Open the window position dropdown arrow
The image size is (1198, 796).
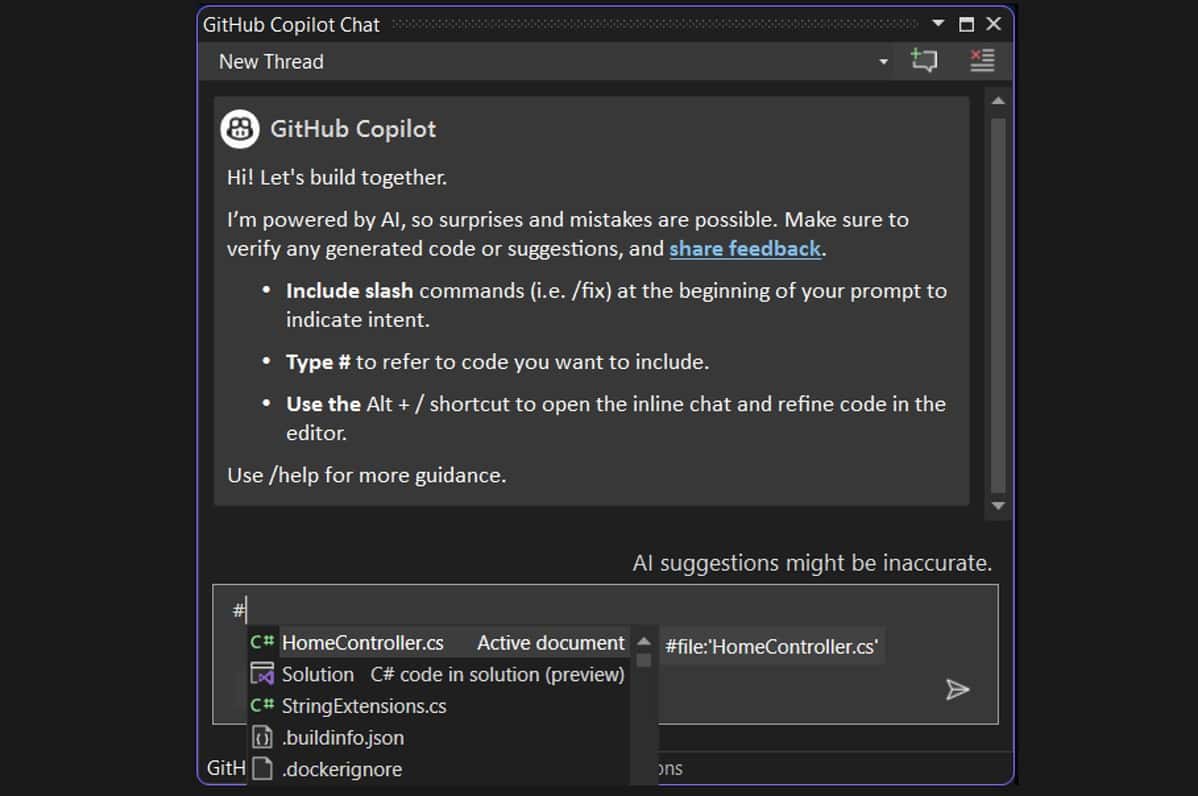937,22
